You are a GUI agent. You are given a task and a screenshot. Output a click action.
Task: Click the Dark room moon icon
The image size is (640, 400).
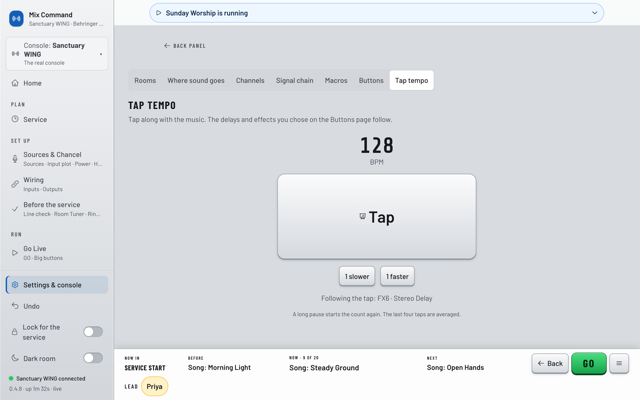click(15, 358)
